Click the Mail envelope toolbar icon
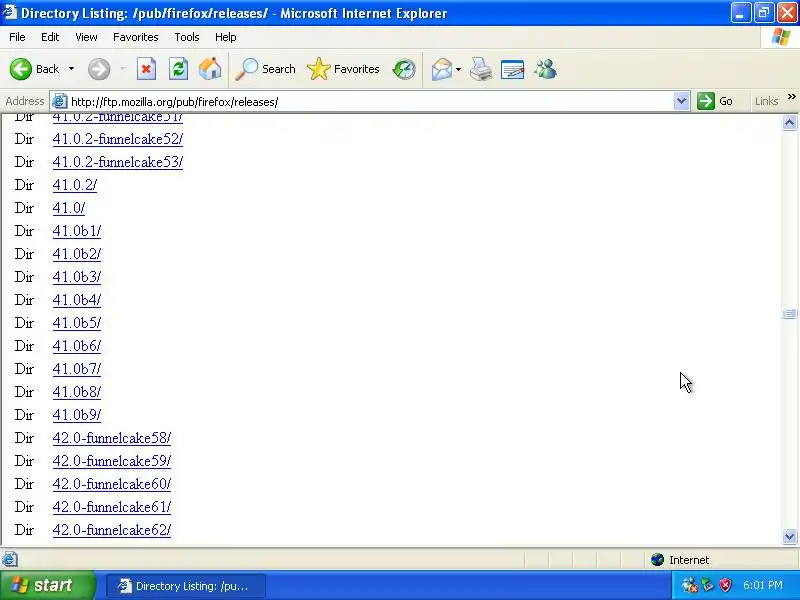800x600 pixels. point(442,69)
